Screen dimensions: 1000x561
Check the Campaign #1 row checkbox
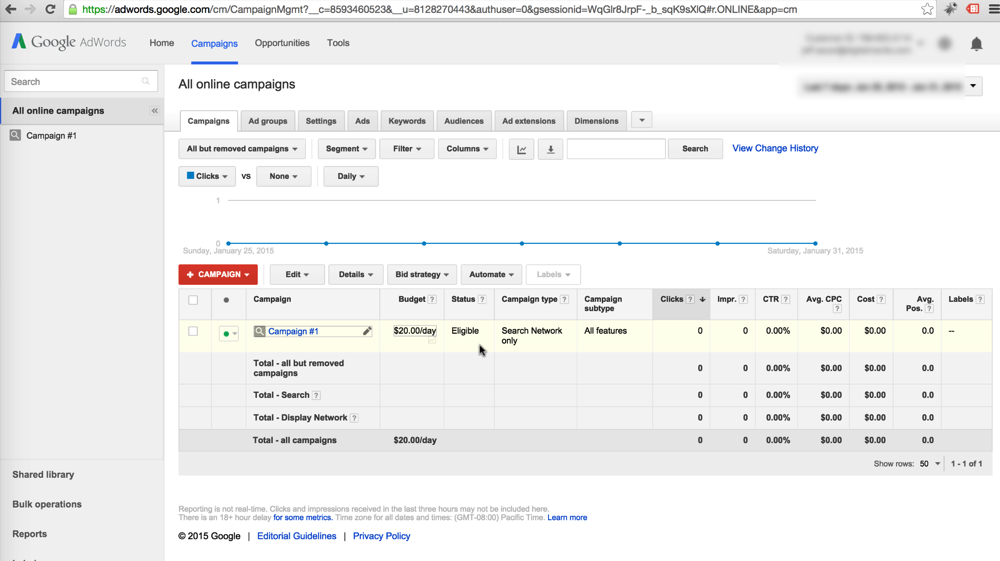[x=193, y=332]
